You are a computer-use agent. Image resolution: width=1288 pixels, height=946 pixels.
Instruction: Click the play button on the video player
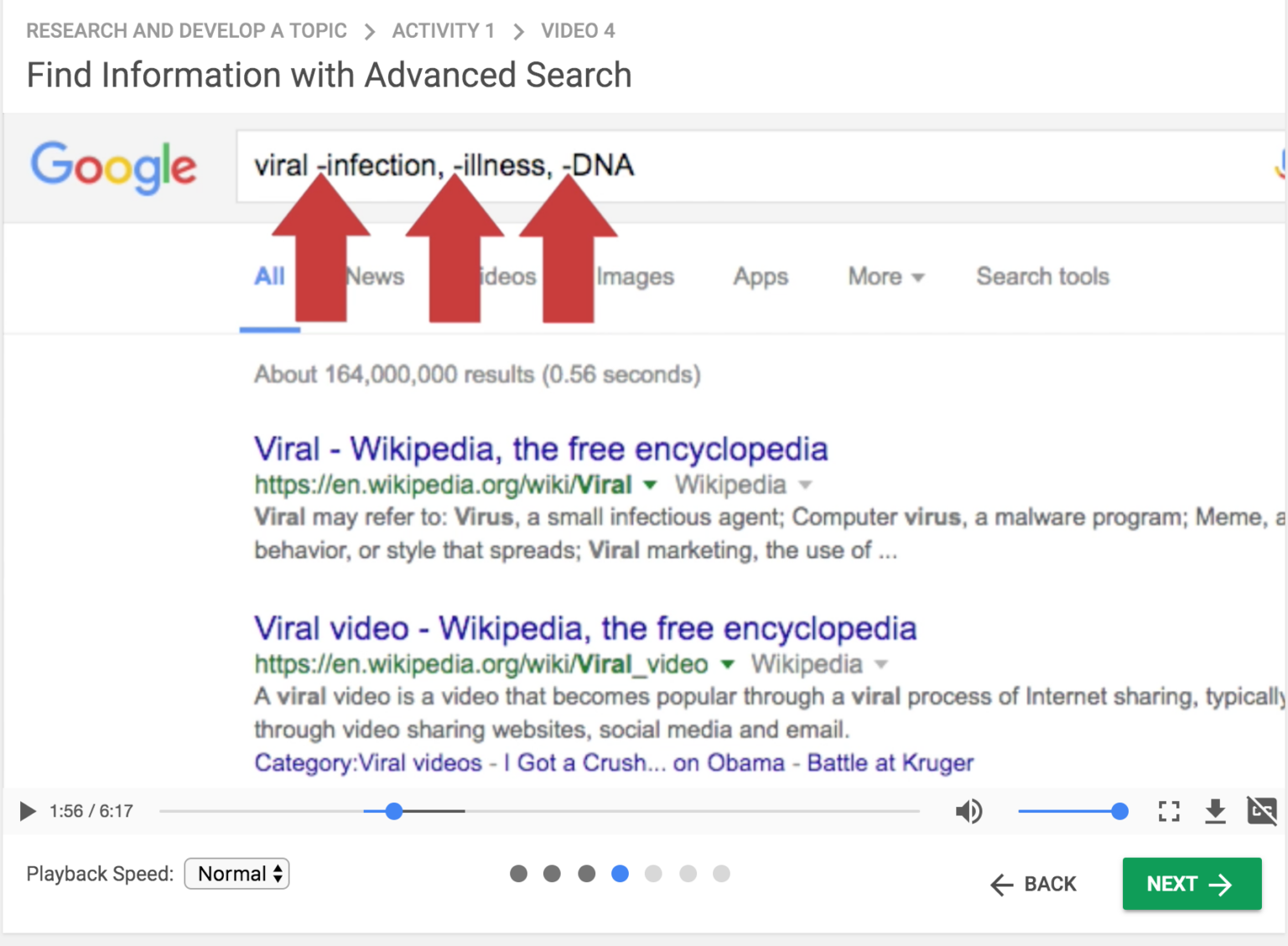[28, 811]
